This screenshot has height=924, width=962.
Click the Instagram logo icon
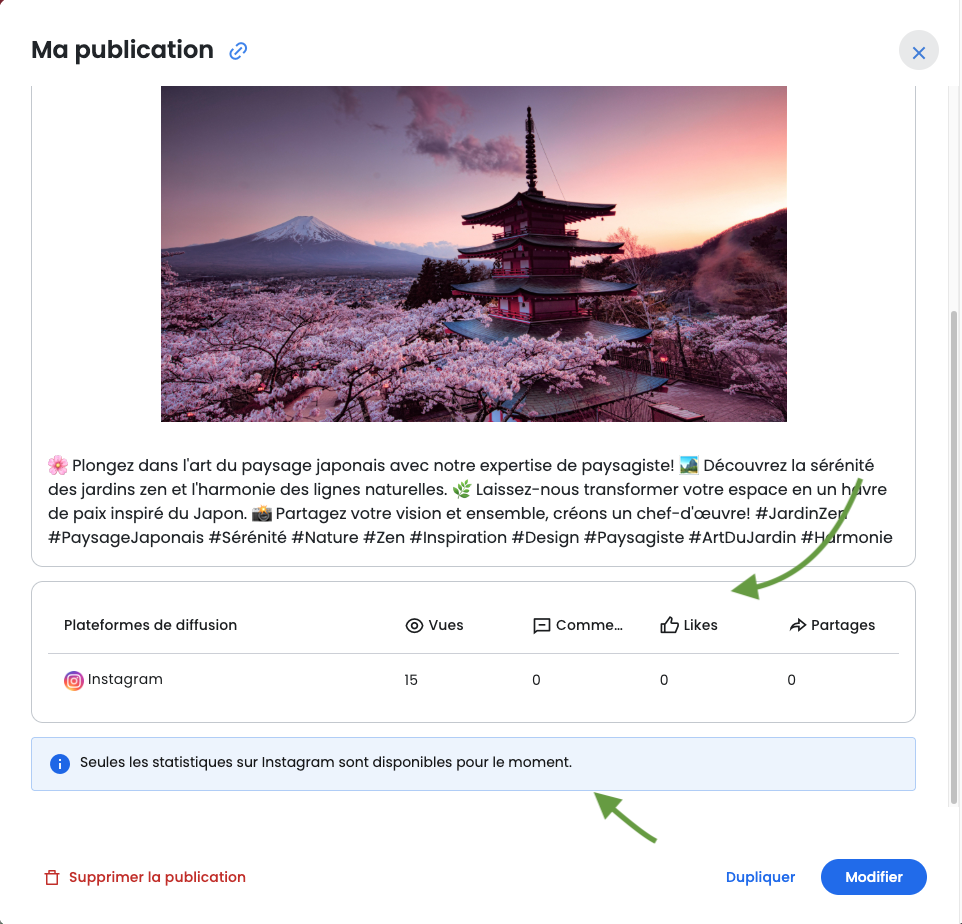click(x=74, y=681)
